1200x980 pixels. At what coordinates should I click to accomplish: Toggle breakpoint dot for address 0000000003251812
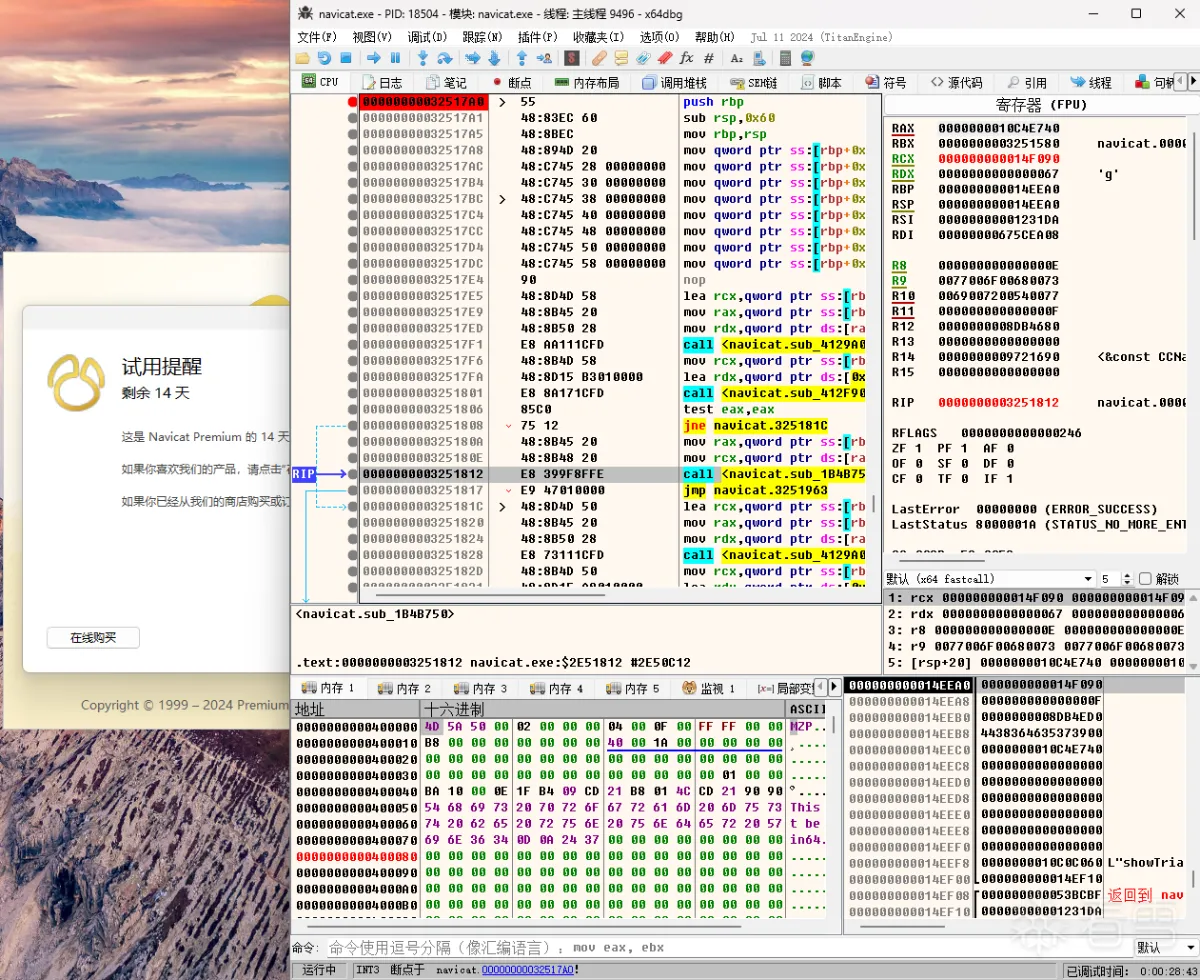coord(352,474)
